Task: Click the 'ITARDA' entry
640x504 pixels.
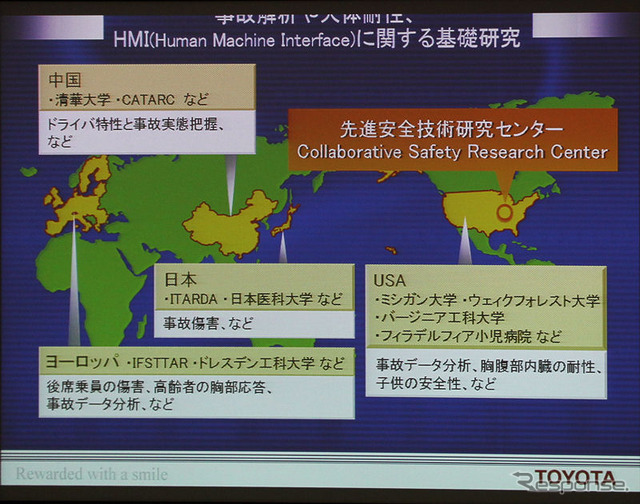Action: pos(193,300)
